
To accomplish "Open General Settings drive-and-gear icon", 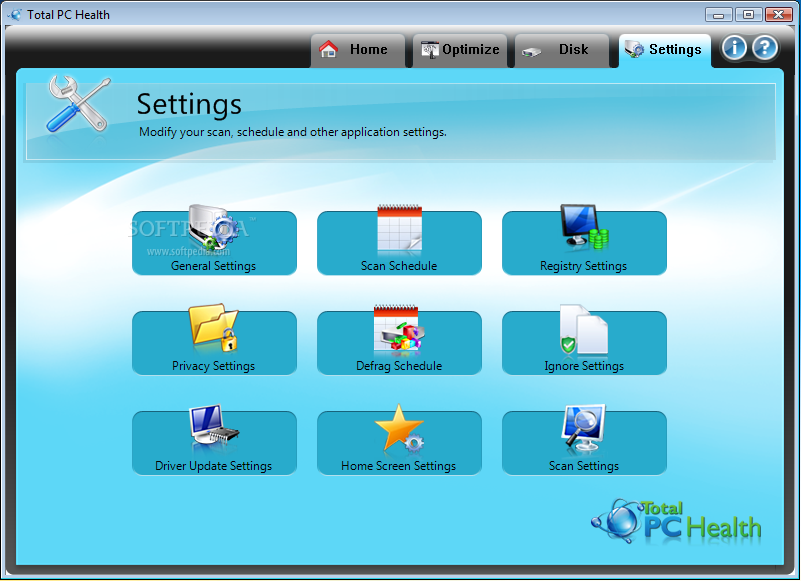I will (214, 228).
